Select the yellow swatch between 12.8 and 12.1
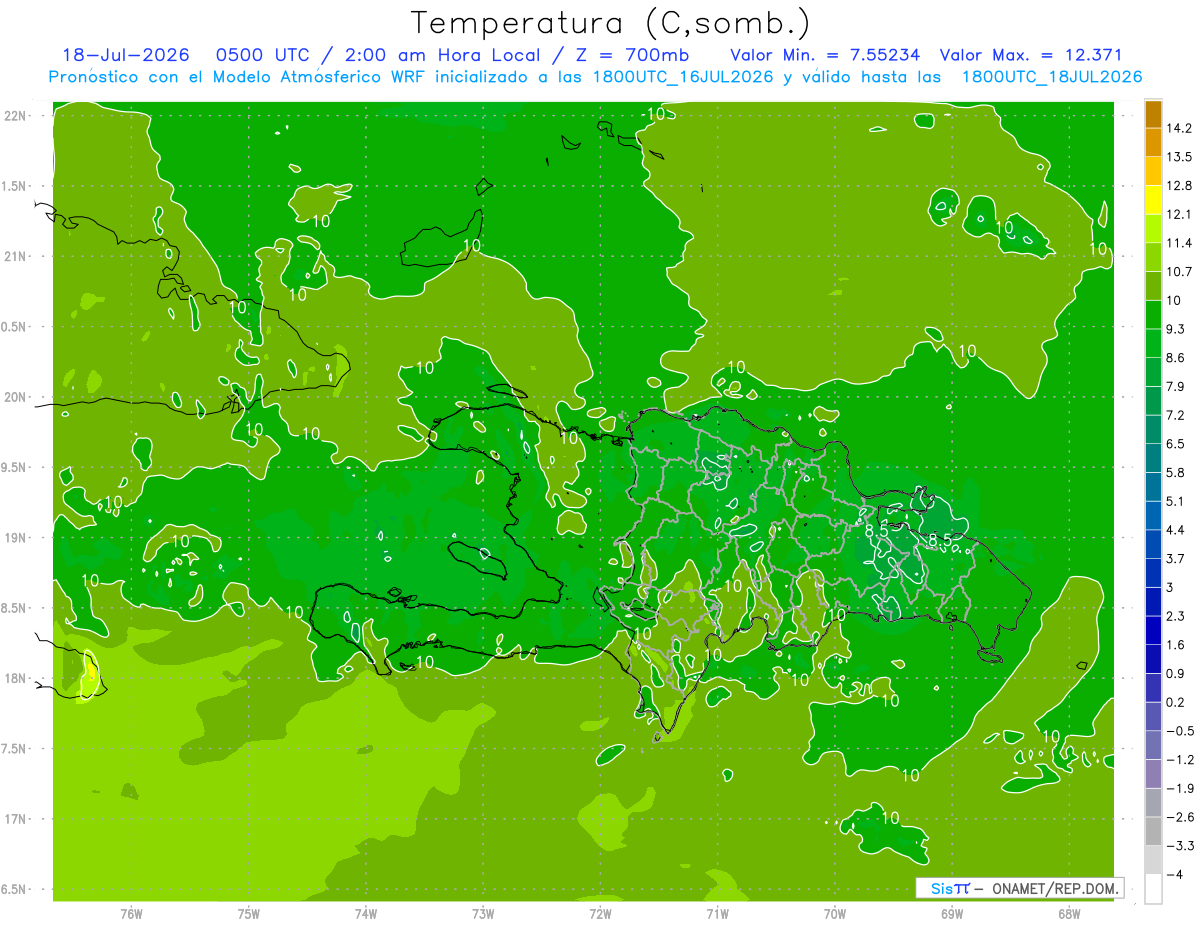This screenshot has height=927, width=1200. [x=1153, y=200]
